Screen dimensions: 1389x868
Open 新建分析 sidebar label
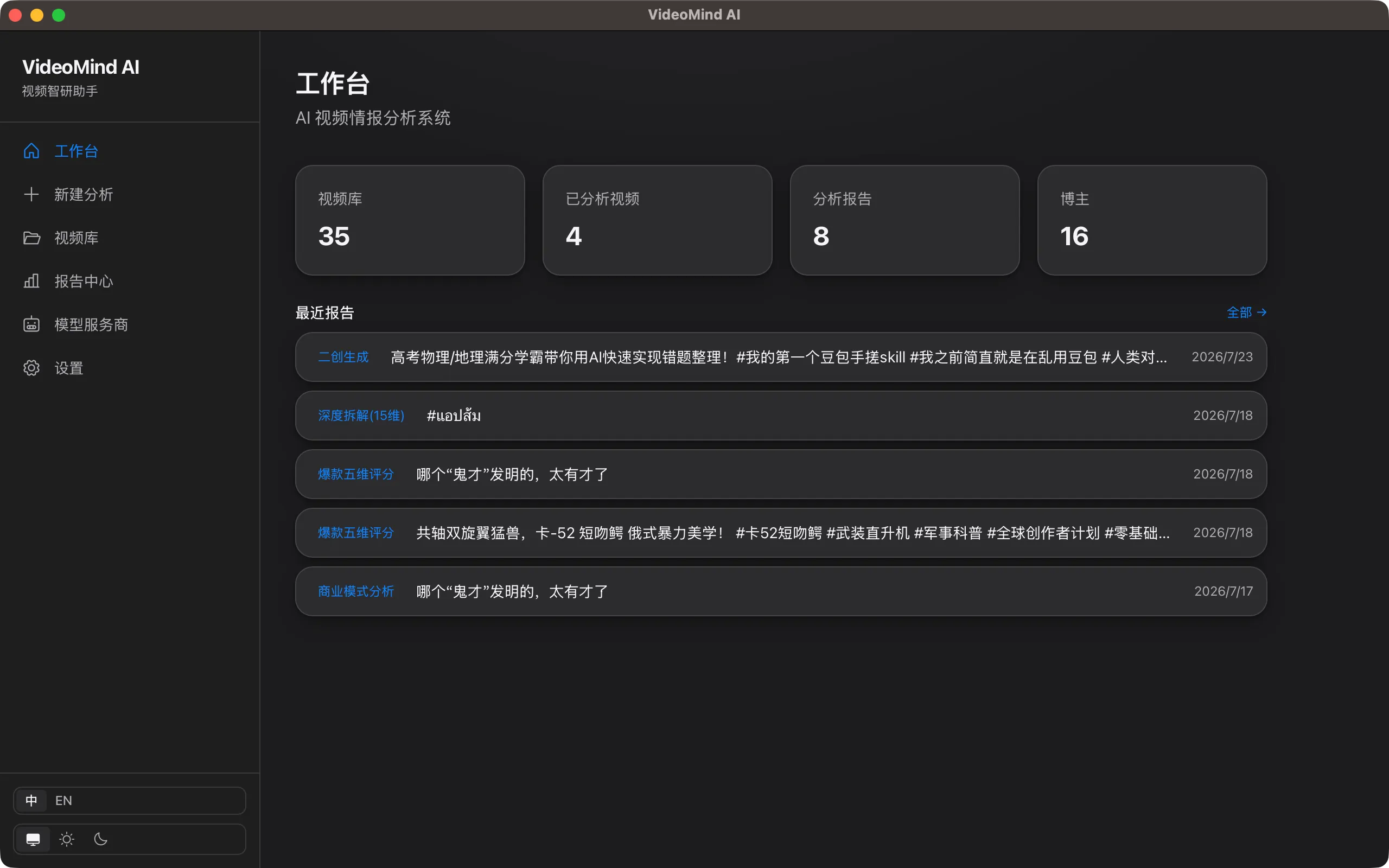click(84, 195)
